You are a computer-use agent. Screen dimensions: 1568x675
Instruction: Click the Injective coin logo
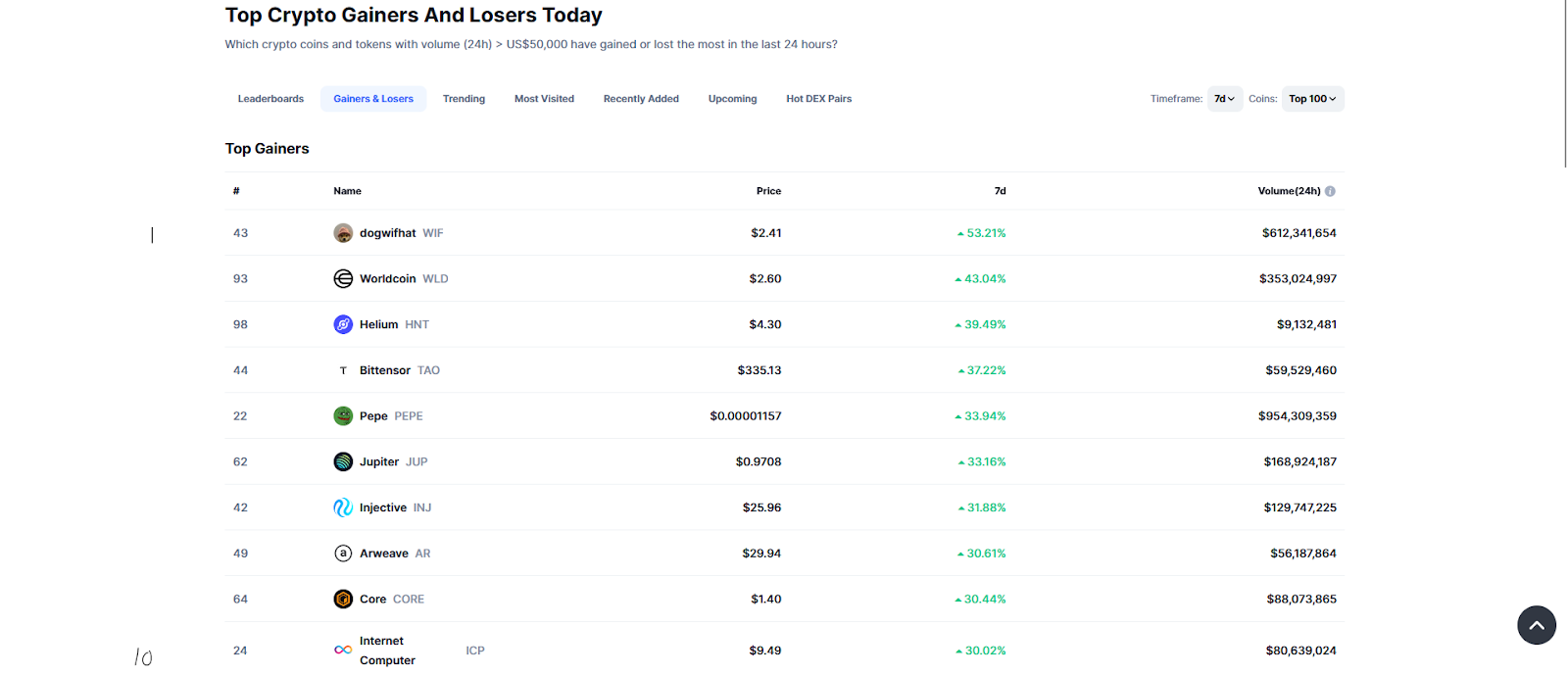pos(343,507)
